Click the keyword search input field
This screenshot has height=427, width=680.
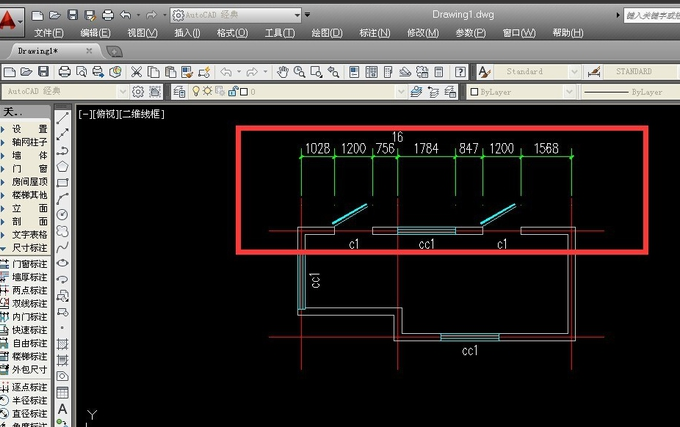pos(651,16)
